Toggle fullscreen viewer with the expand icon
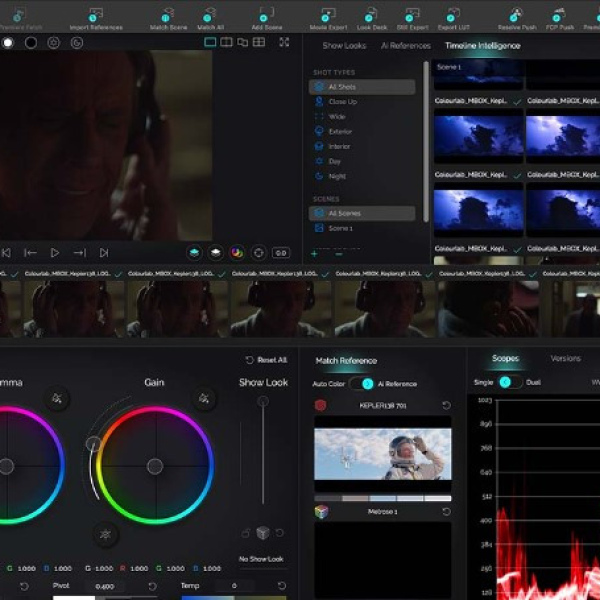The image size is (600, 600). pos(284,43)
